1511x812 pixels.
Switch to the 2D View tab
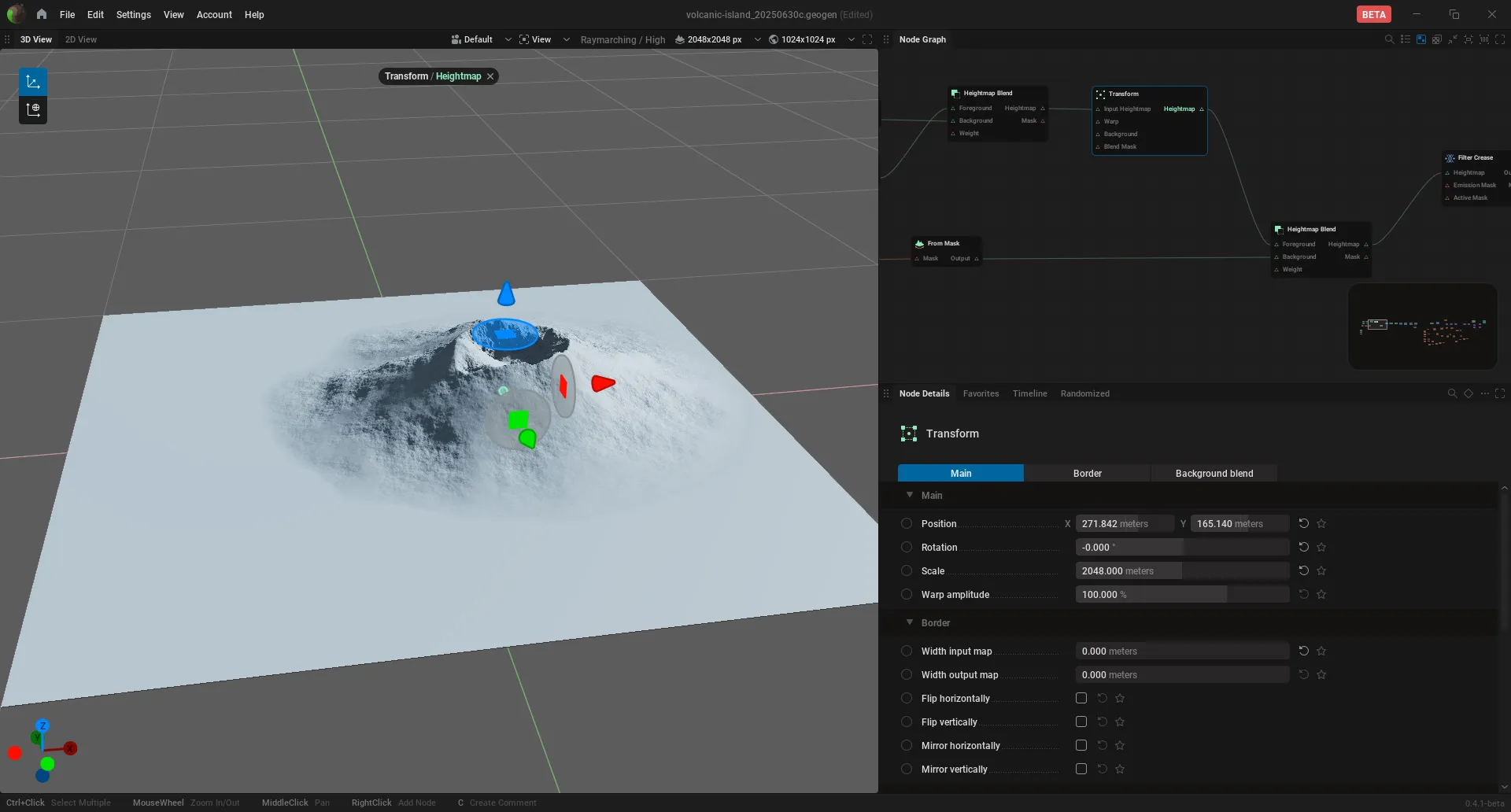click(81, 39)
